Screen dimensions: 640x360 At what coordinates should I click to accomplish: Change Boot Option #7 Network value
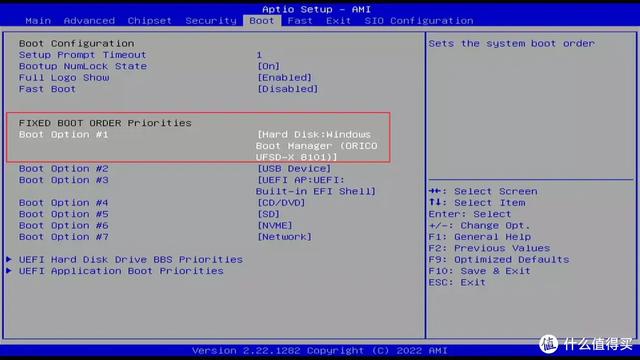click(x=284, y=237)
